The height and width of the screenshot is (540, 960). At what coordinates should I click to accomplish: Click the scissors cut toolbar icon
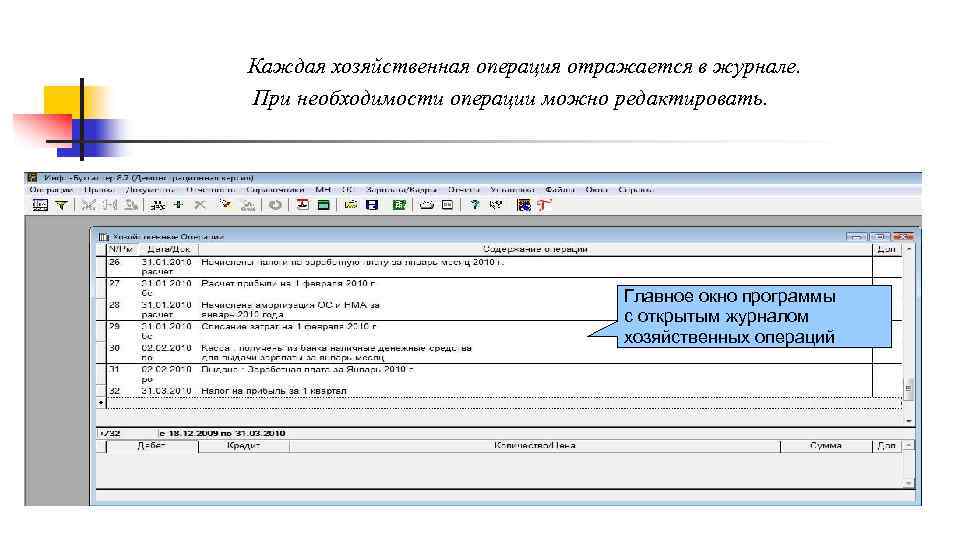[x=89, y=205]
